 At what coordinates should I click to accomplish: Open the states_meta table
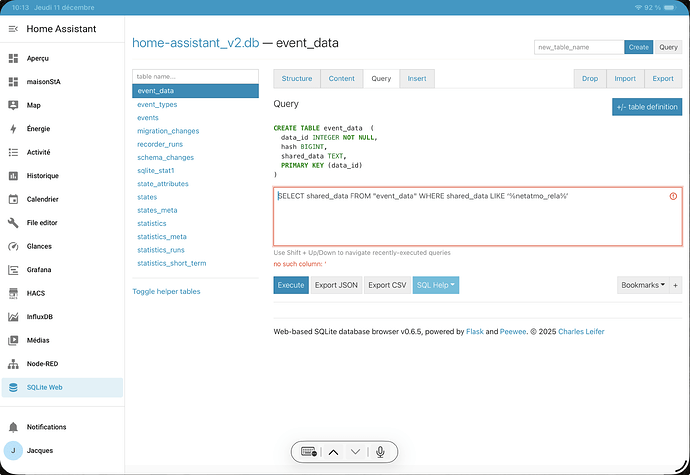coord(157,210)
